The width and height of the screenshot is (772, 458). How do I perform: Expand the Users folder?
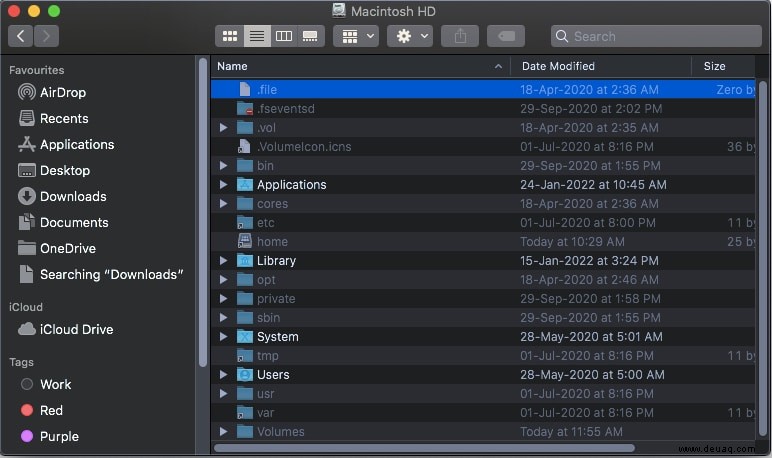224,375
